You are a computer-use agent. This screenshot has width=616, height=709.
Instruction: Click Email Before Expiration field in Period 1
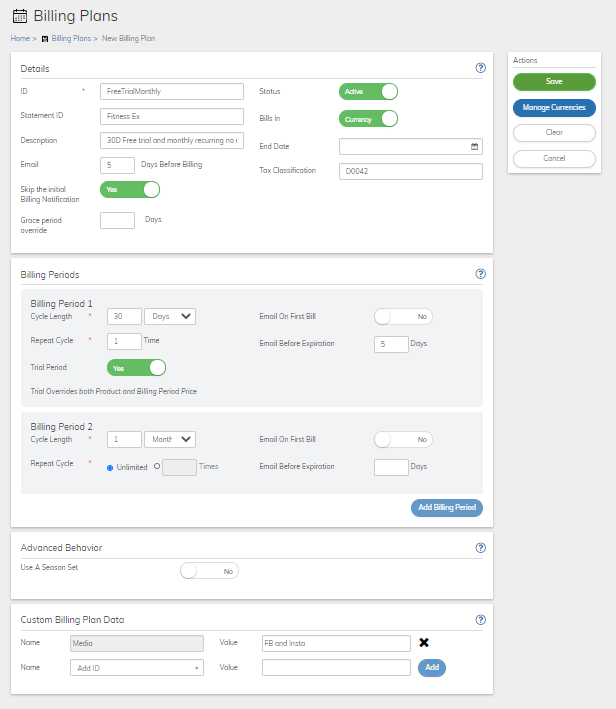coord(391,345)
